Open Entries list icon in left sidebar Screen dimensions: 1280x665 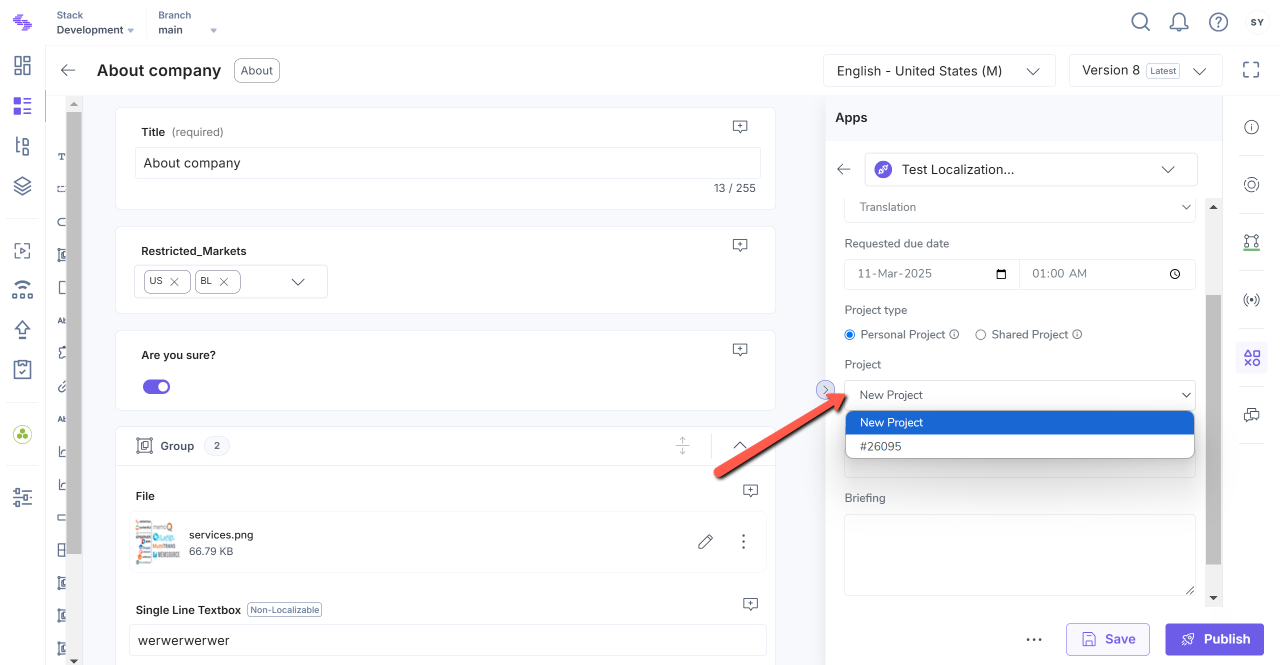22,106
